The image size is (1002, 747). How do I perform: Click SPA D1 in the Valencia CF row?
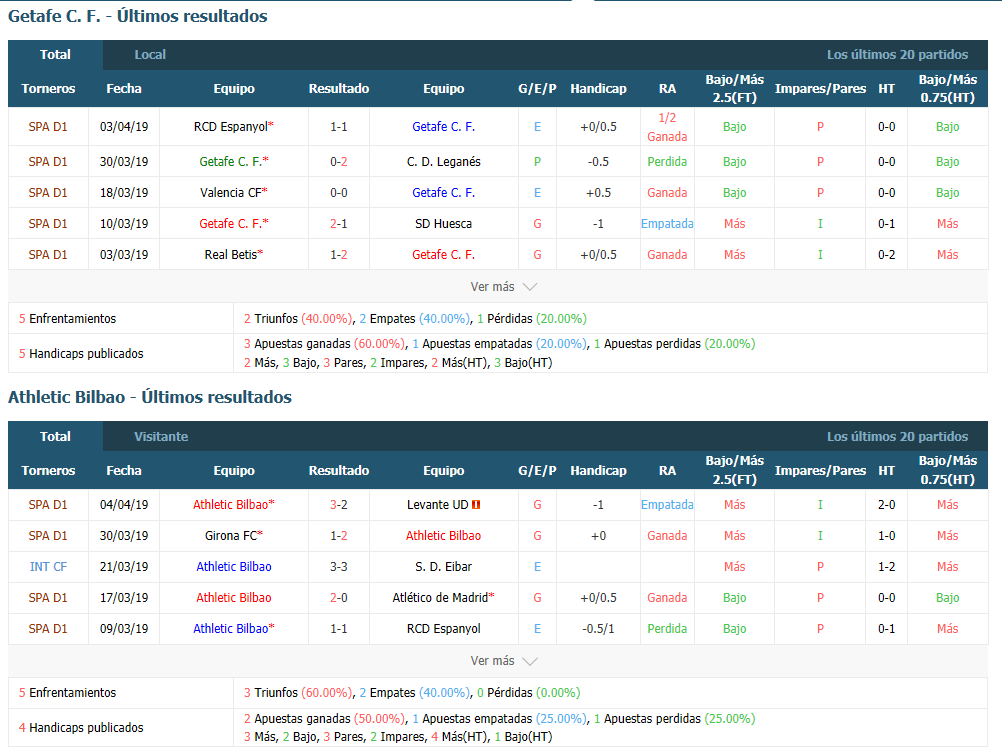pyautogui.click(x=48, y=192)
